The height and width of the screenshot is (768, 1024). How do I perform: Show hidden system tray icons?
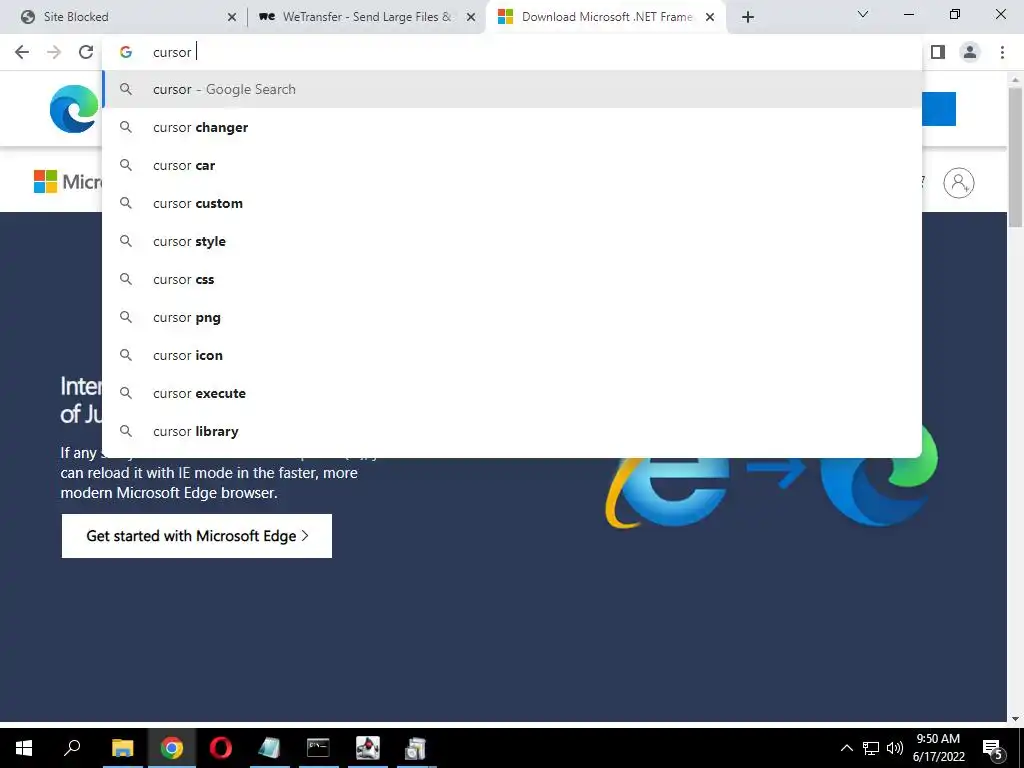[x=846, y=748]
